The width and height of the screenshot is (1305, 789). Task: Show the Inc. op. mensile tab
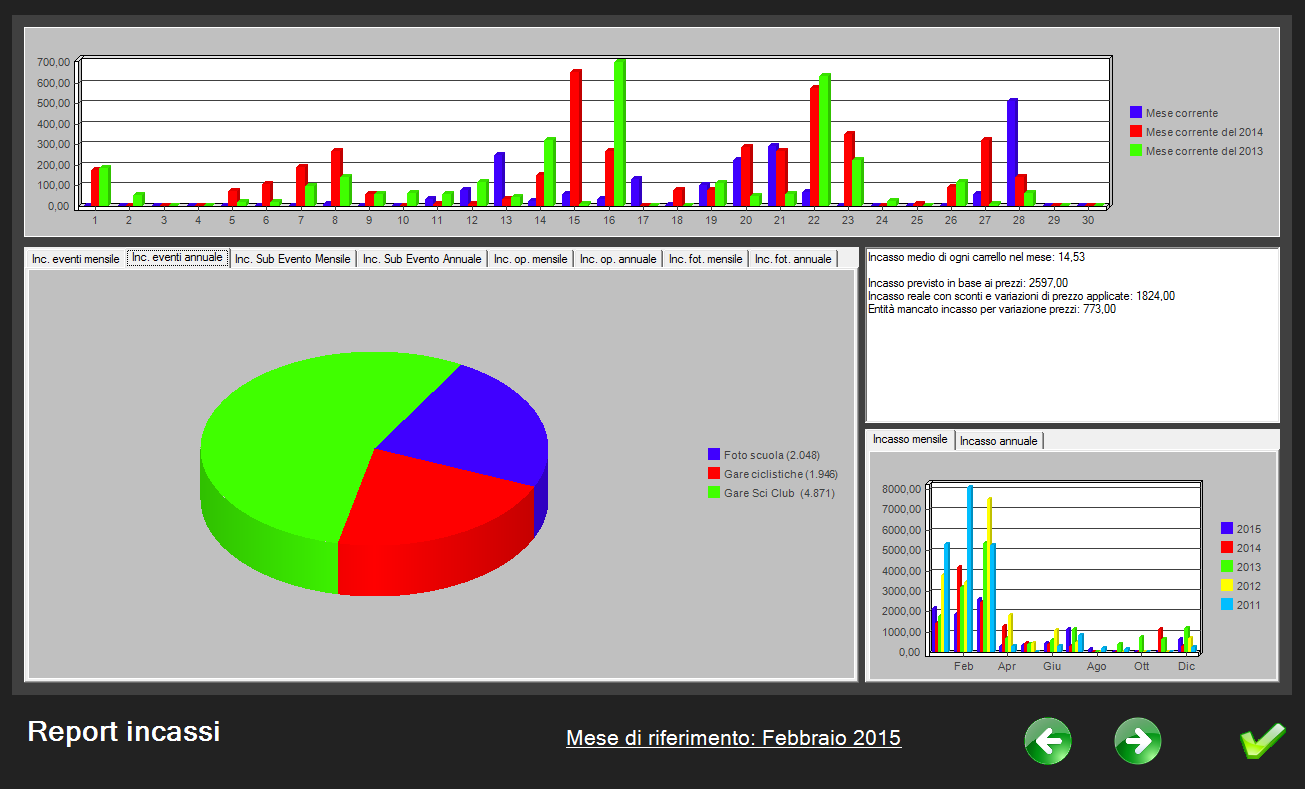tap(530, 259)
